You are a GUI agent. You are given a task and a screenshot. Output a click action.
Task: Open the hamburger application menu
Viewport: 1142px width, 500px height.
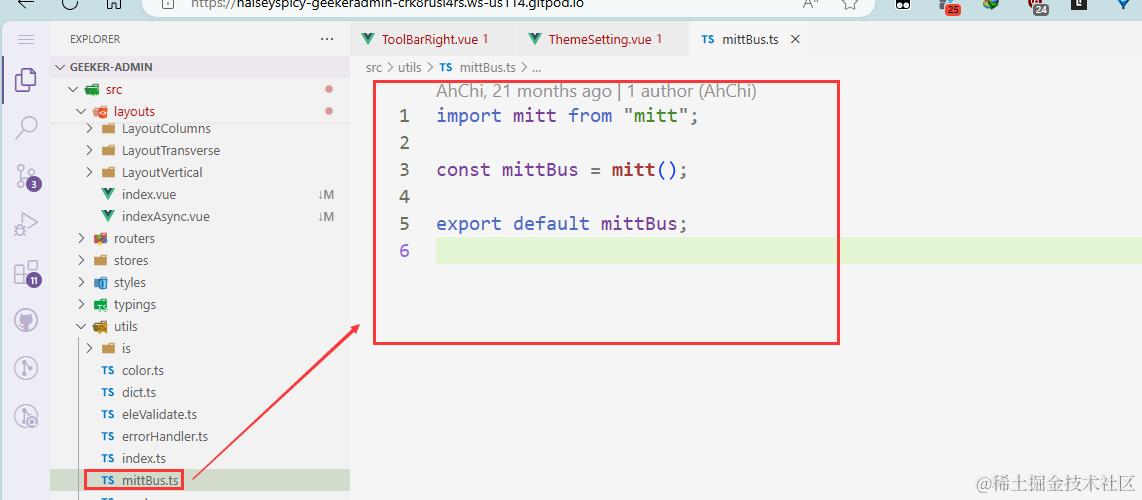tap(25, 39)
